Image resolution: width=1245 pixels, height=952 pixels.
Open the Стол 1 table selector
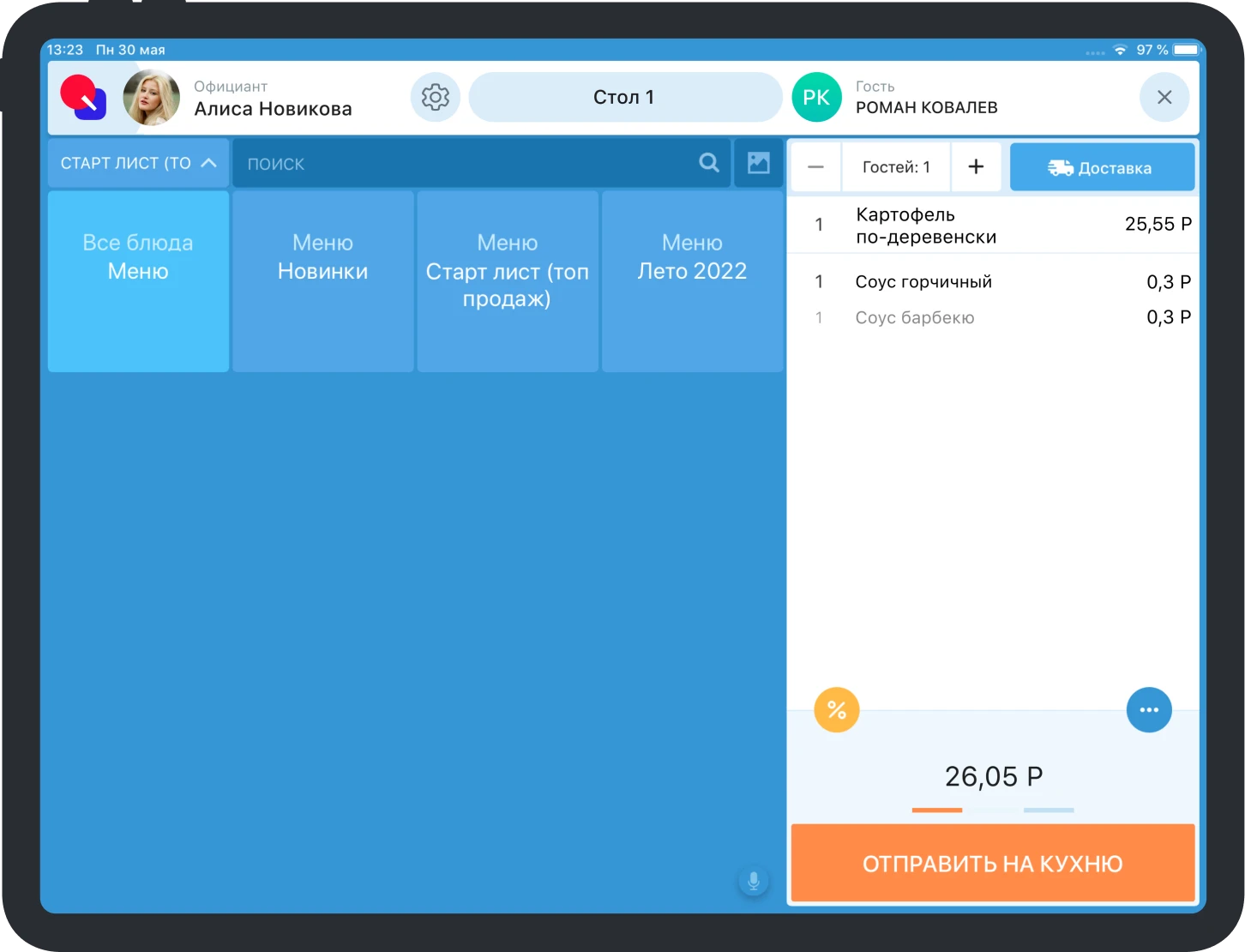pyautogui.click(x=625, y=97)
